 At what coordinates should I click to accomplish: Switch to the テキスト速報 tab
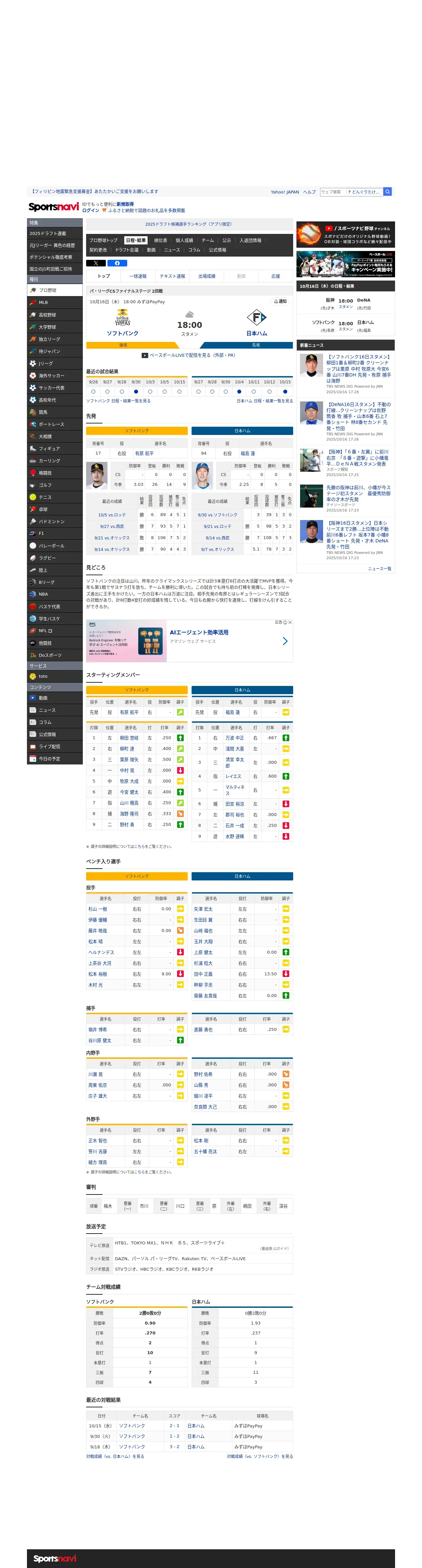pyautogui.click(x=172, y=276)
